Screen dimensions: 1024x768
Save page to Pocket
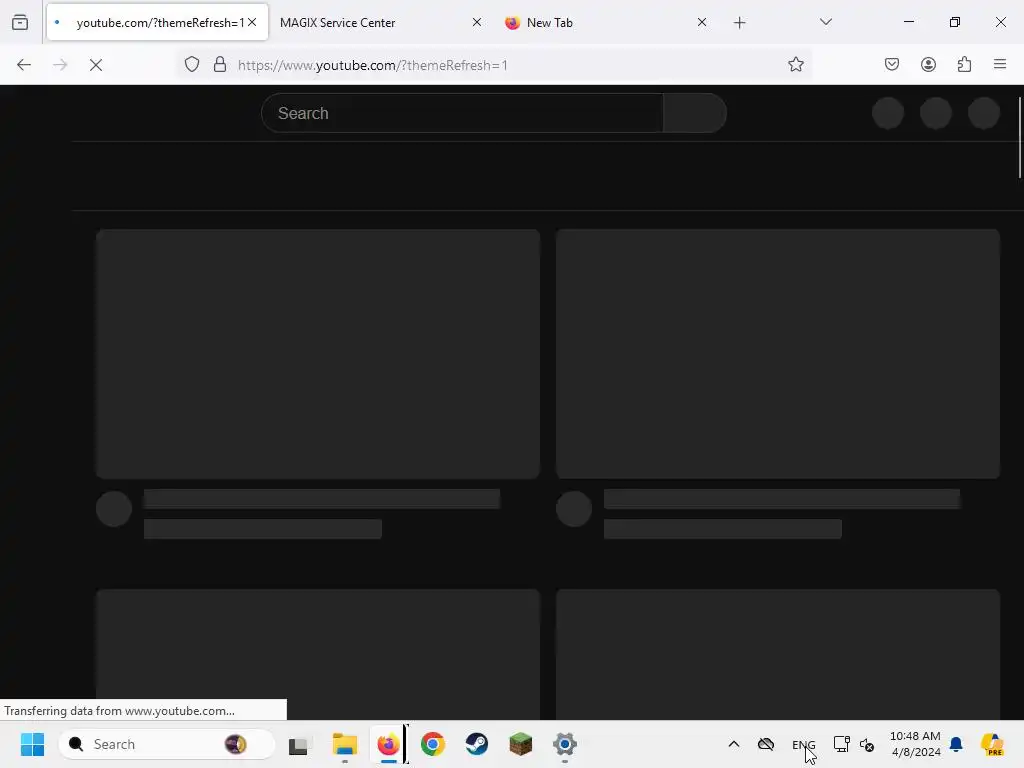[x=892, y=65]
